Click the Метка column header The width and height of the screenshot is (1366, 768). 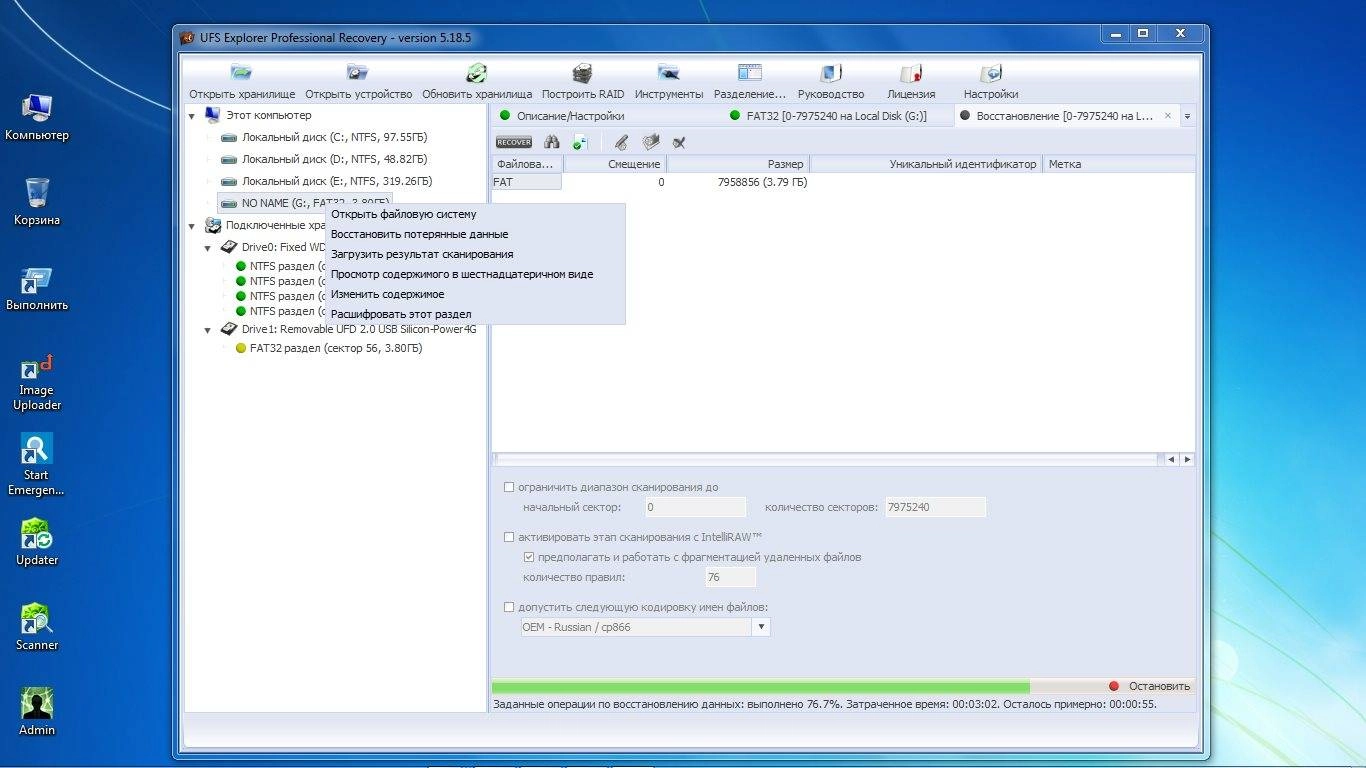coord(1119,164)
